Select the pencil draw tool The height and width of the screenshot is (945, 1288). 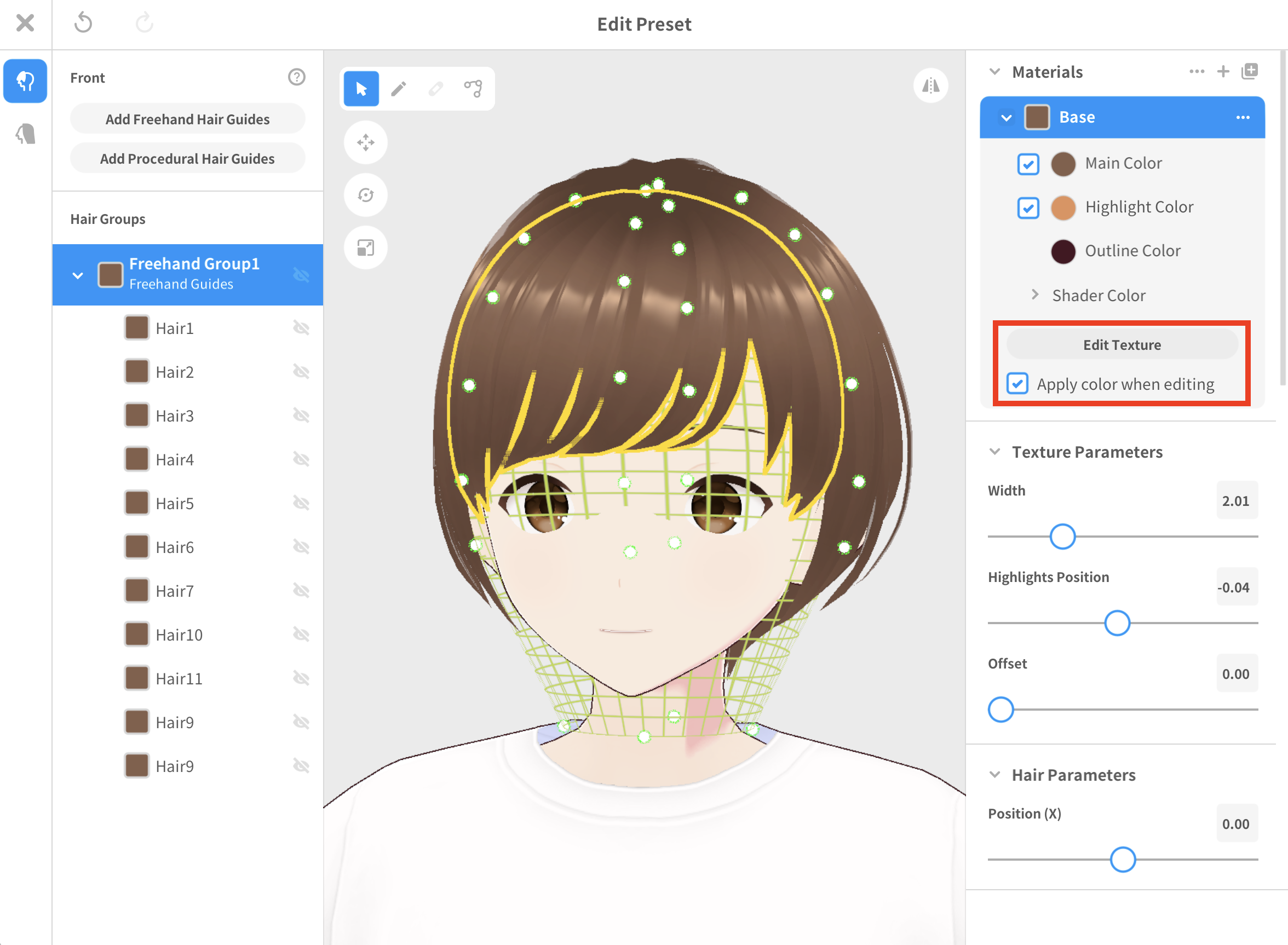click(399, 89)
